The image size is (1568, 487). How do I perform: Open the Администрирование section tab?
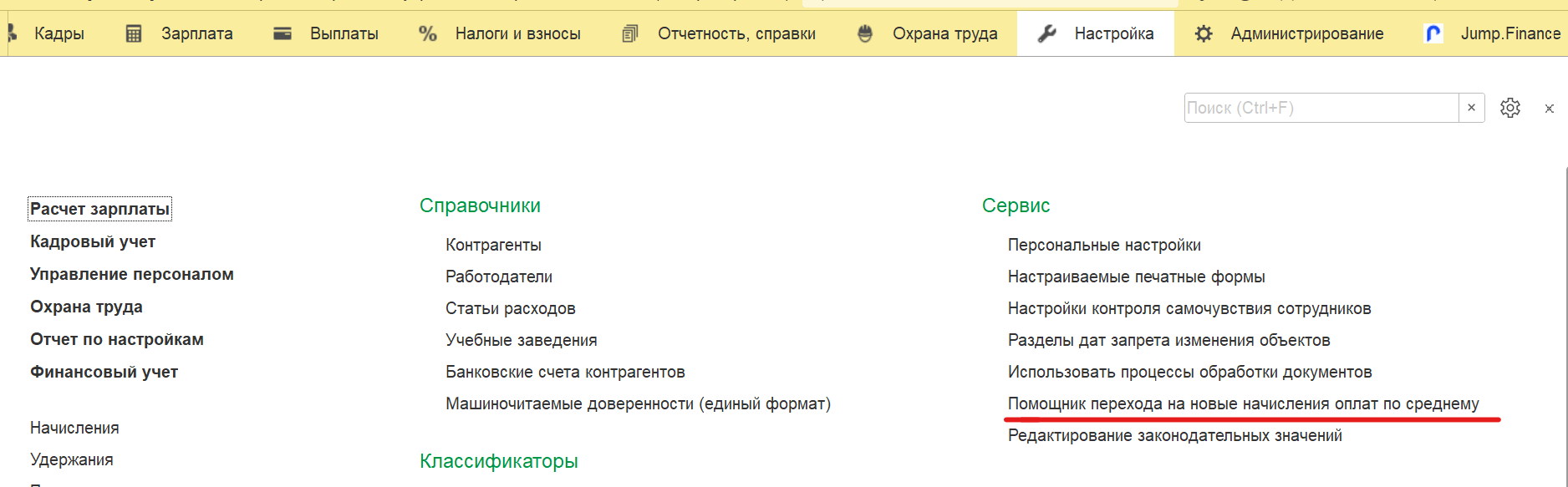pyautogui.click(x=1307, y=33)
